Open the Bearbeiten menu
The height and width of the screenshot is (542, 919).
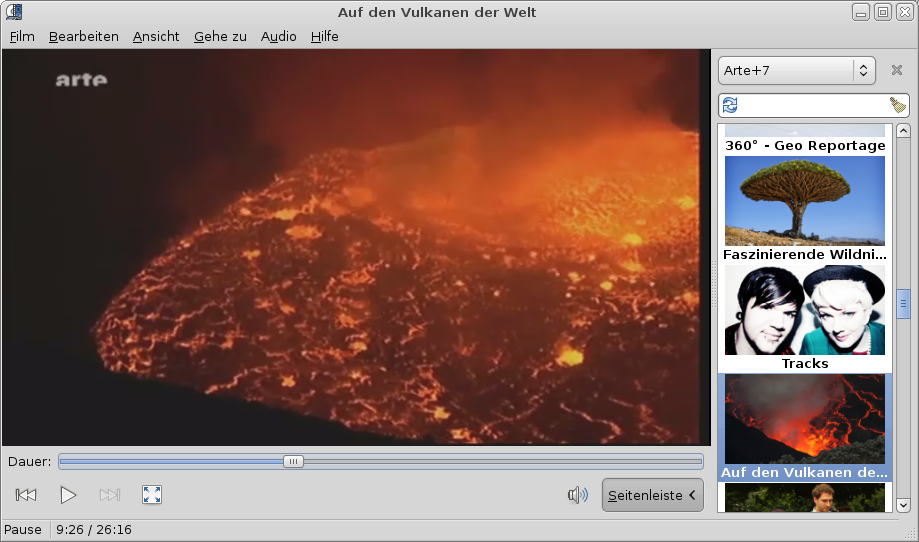pos(84,36)
